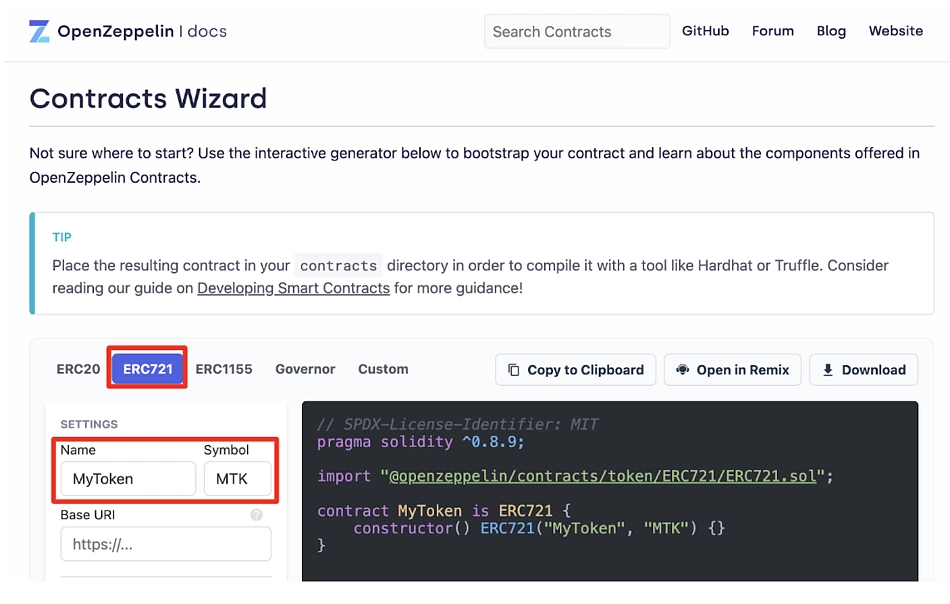Go to the Blog page
Screen dimensions: 950x604
click(x=831, y=31)
